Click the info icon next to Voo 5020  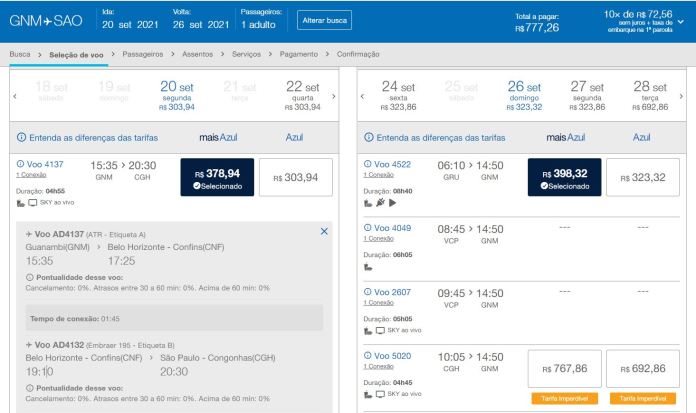[368, 356]
